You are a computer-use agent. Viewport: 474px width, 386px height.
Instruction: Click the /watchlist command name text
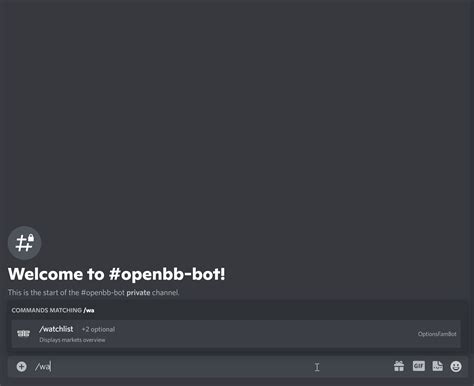click(x=56, y=329)
